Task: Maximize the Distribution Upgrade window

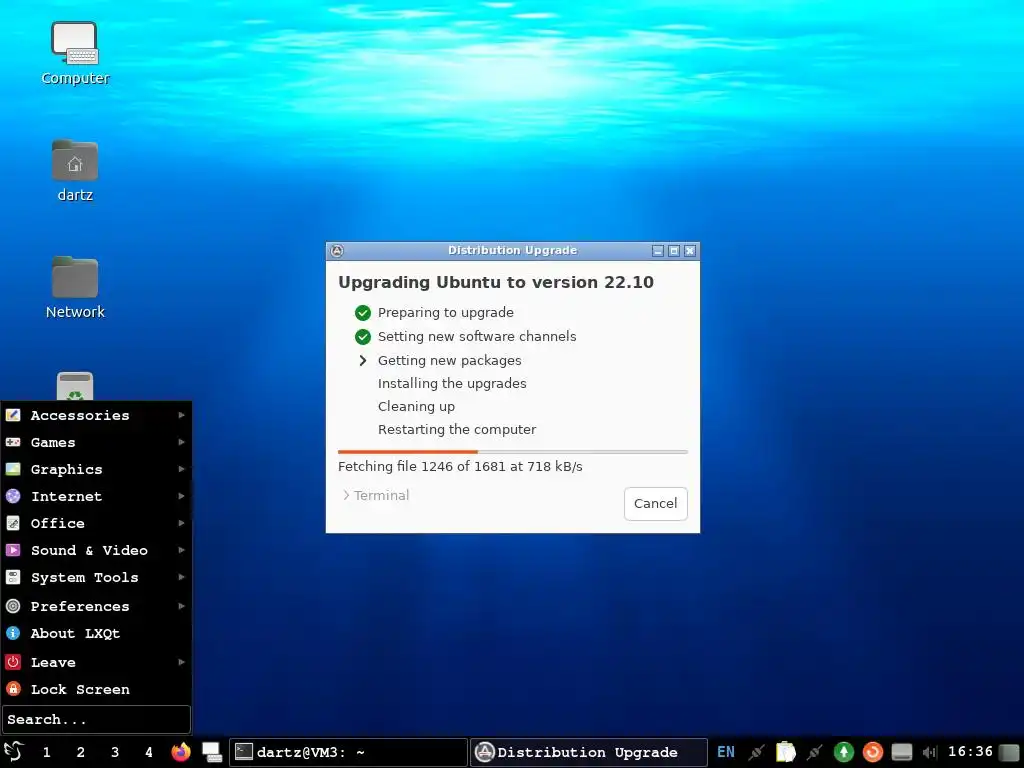Action: pyautogui.click(x=674, y=251)
